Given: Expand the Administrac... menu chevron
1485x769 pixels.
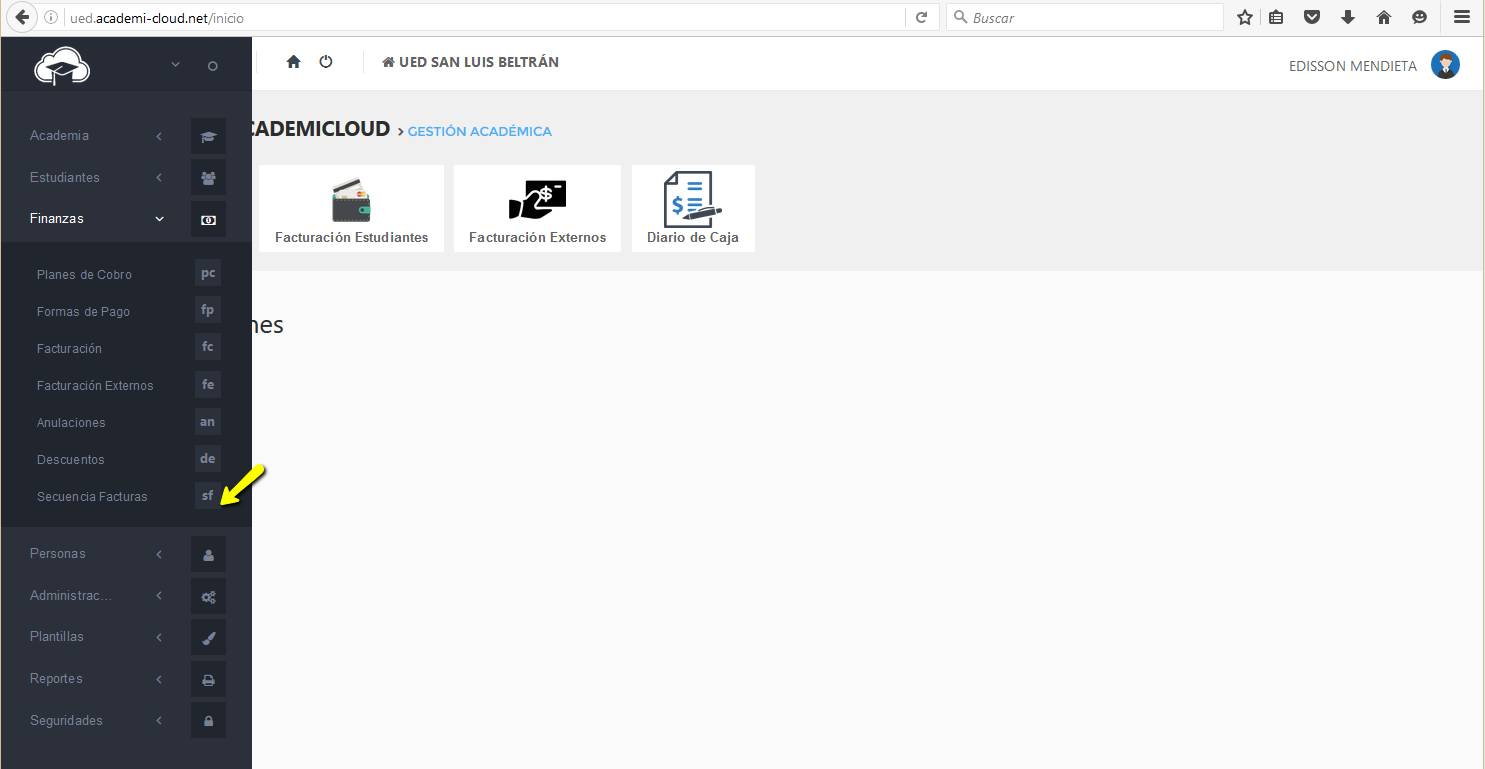Looking at the screenshot, I should pos(159,596).
